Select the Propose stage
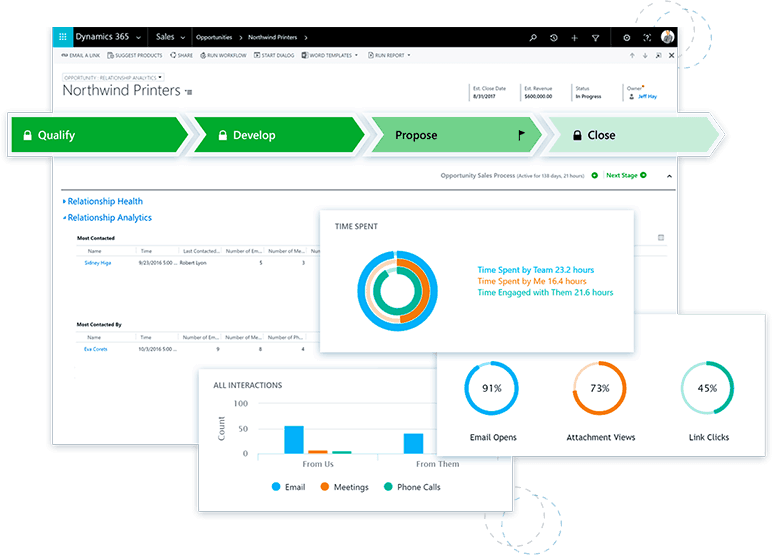 pyautogui.click(x=457, y=135)
